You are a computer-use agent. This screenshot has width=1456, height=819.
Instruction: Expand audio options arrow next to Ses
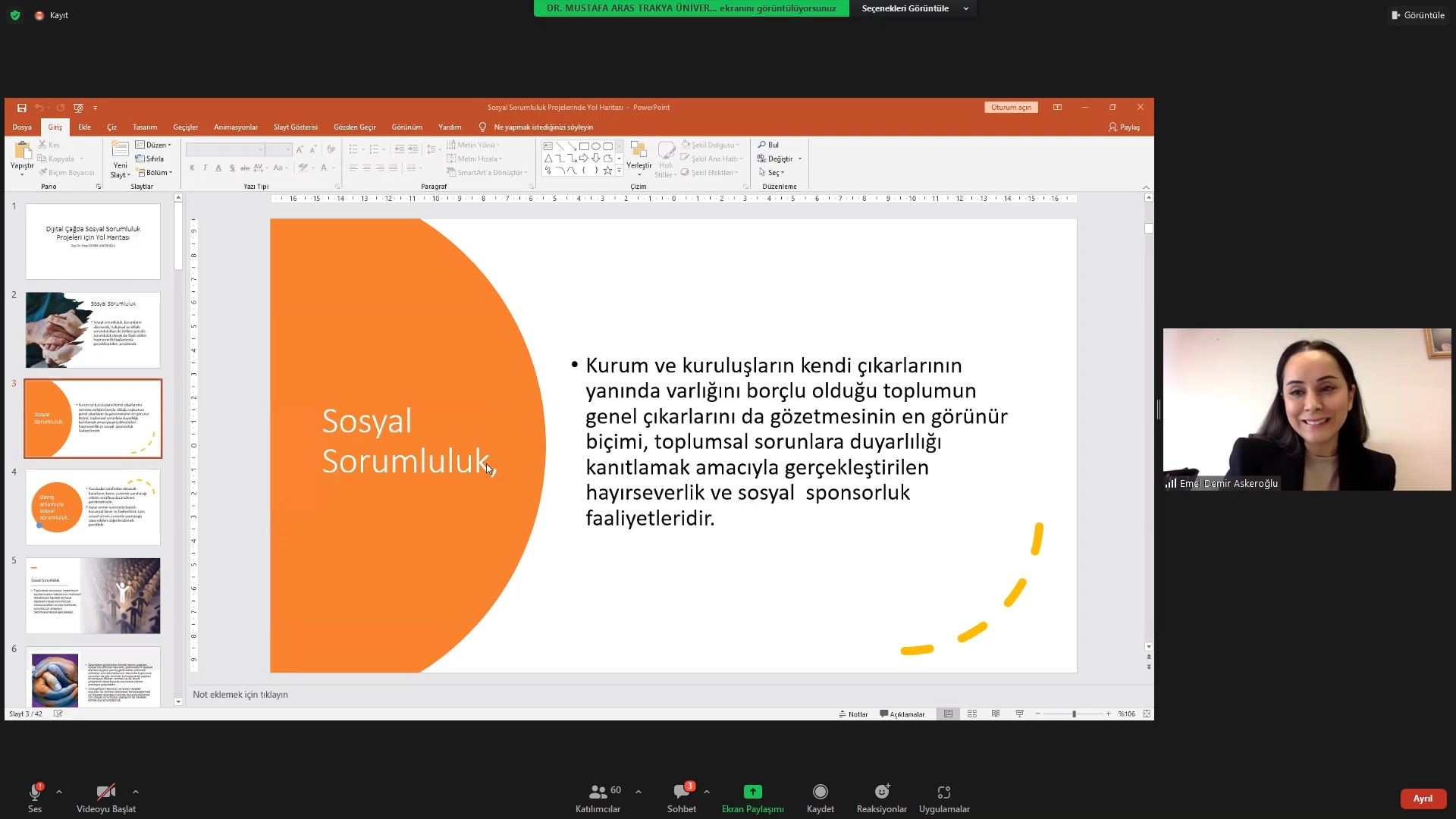click(59, 792)
